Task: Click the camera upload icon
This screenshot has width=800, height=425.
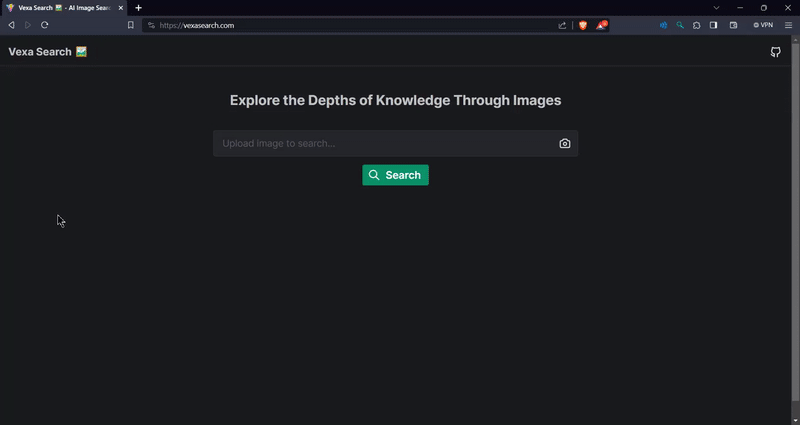Action: click(x=565, y=143)
